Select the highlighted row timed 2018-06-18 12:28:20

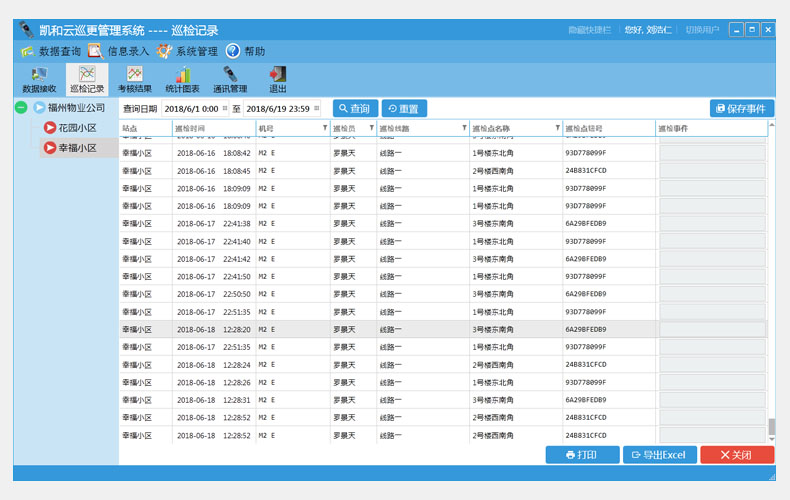click(443, 330)
